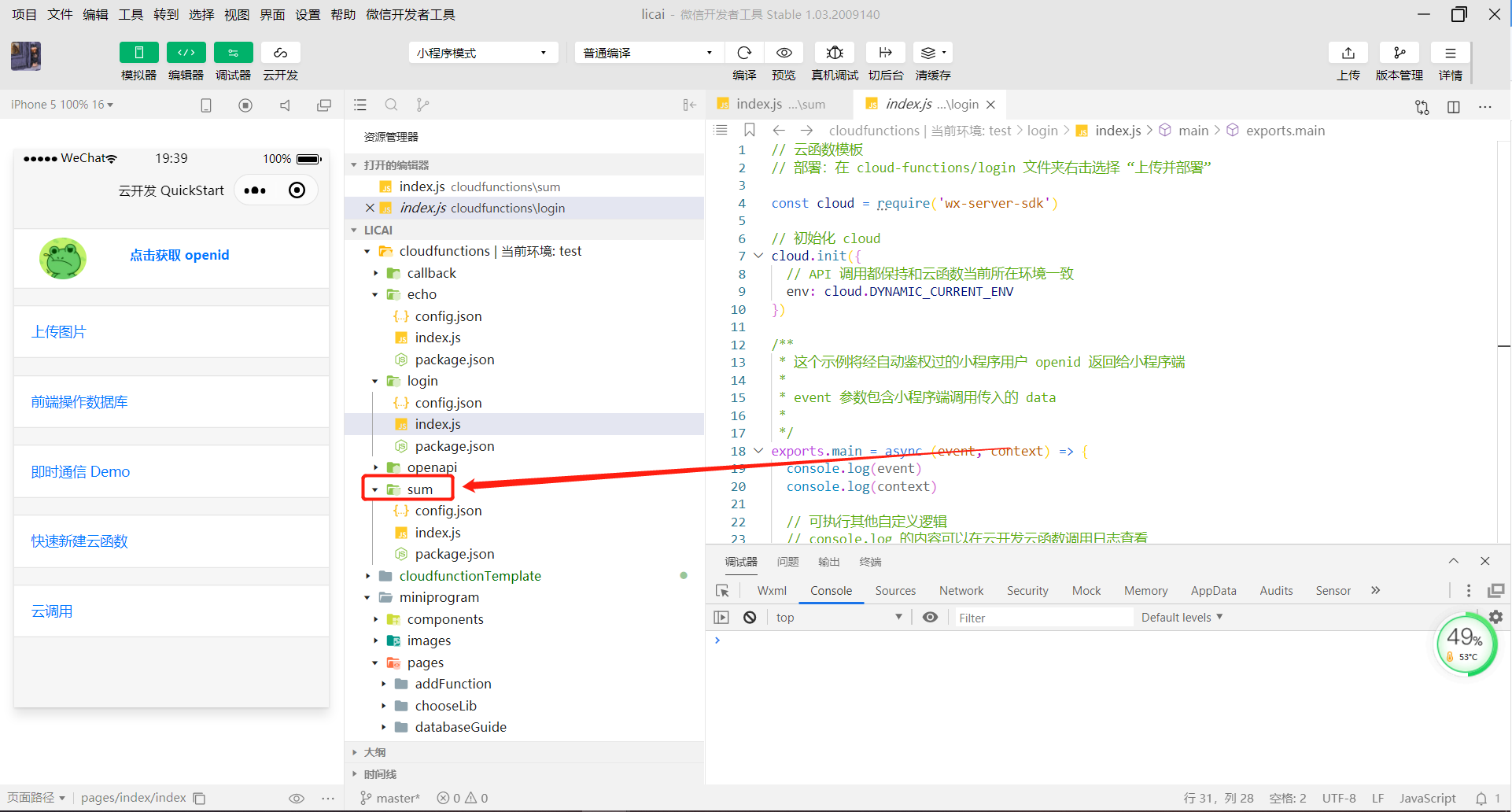Close the index.js login tab
The image size is (1512, 812).
point(991,104)
